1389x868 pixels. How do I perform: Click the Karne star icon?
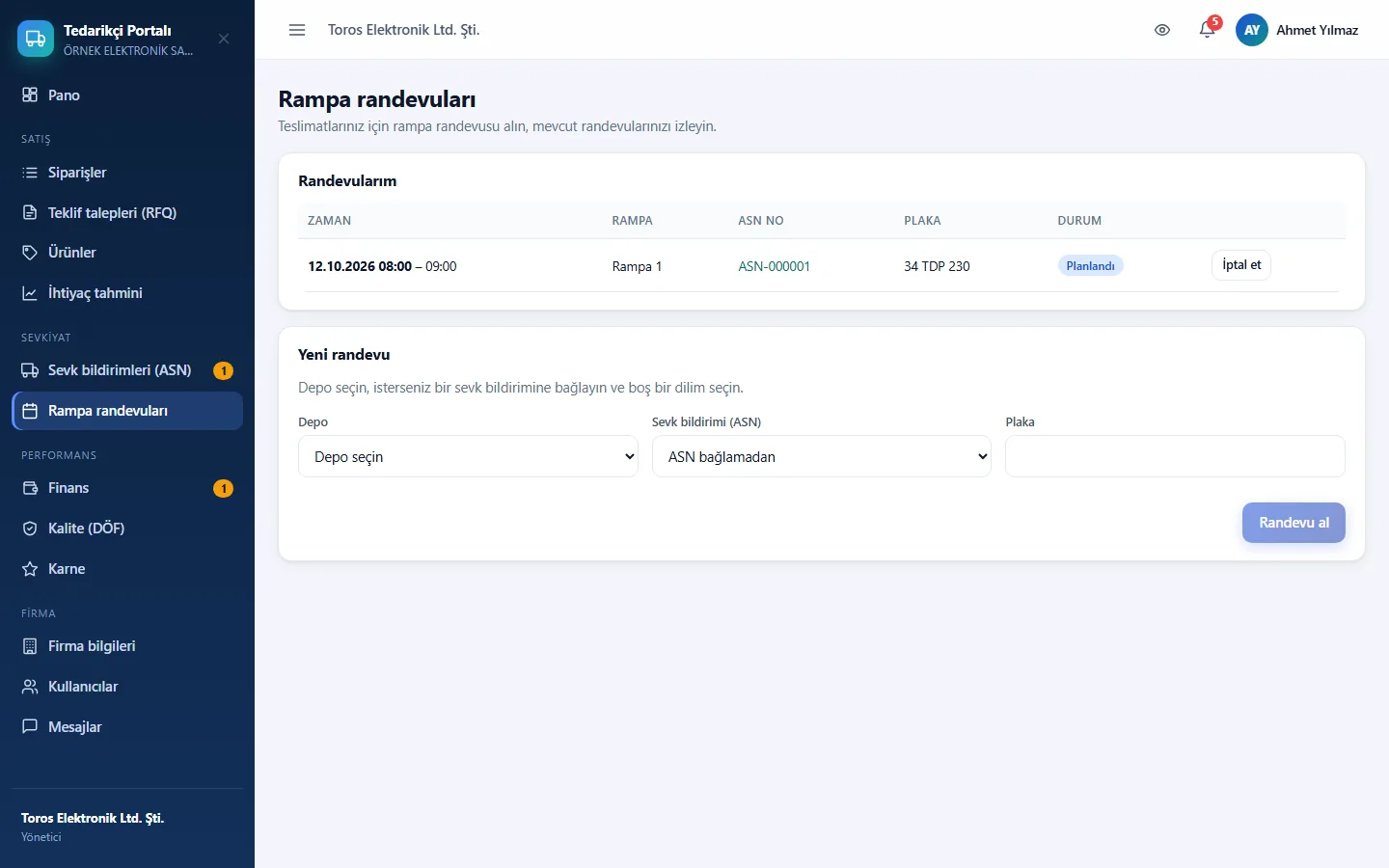pyautogui.click(x=30, y=569)
